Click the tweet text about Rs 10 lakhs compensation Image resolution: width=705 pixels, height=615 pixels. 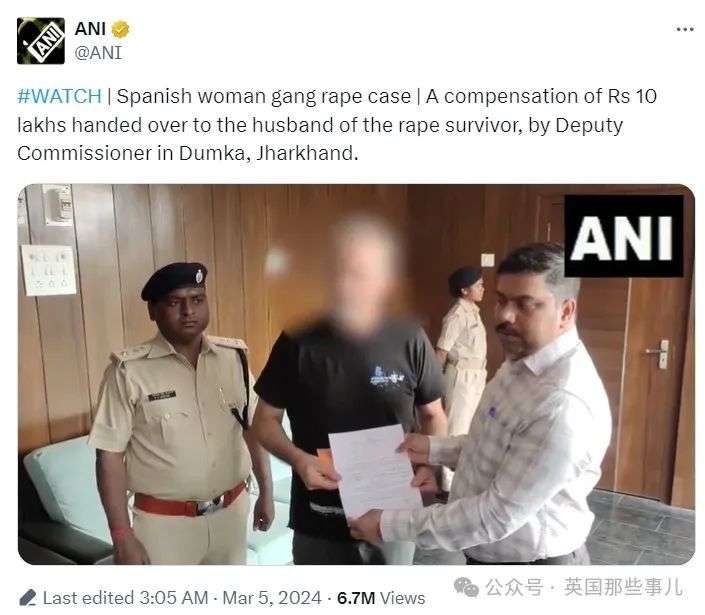click(x=337, y=125)
